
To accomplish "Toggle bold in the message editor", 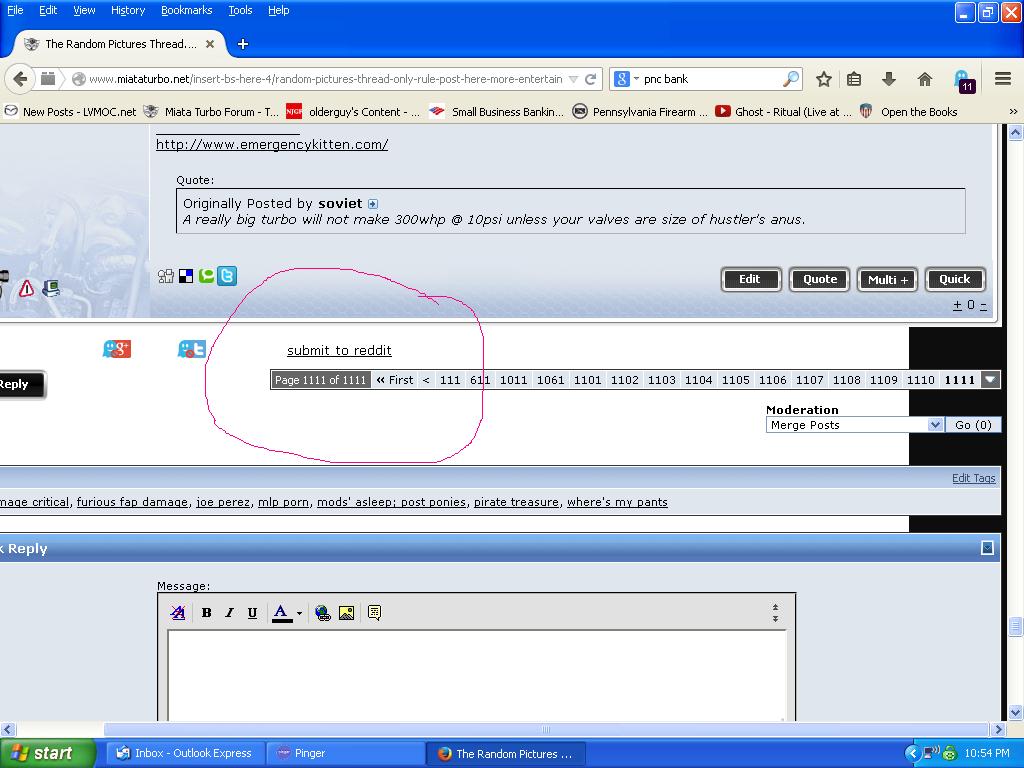I will click(x=206, y=613).
